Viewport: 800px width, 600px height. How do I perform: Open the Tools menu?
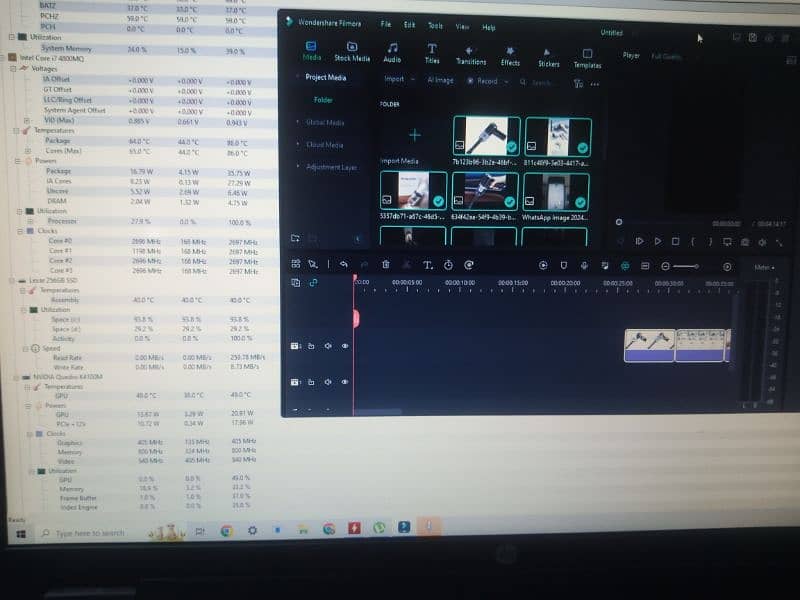point(435,25)
